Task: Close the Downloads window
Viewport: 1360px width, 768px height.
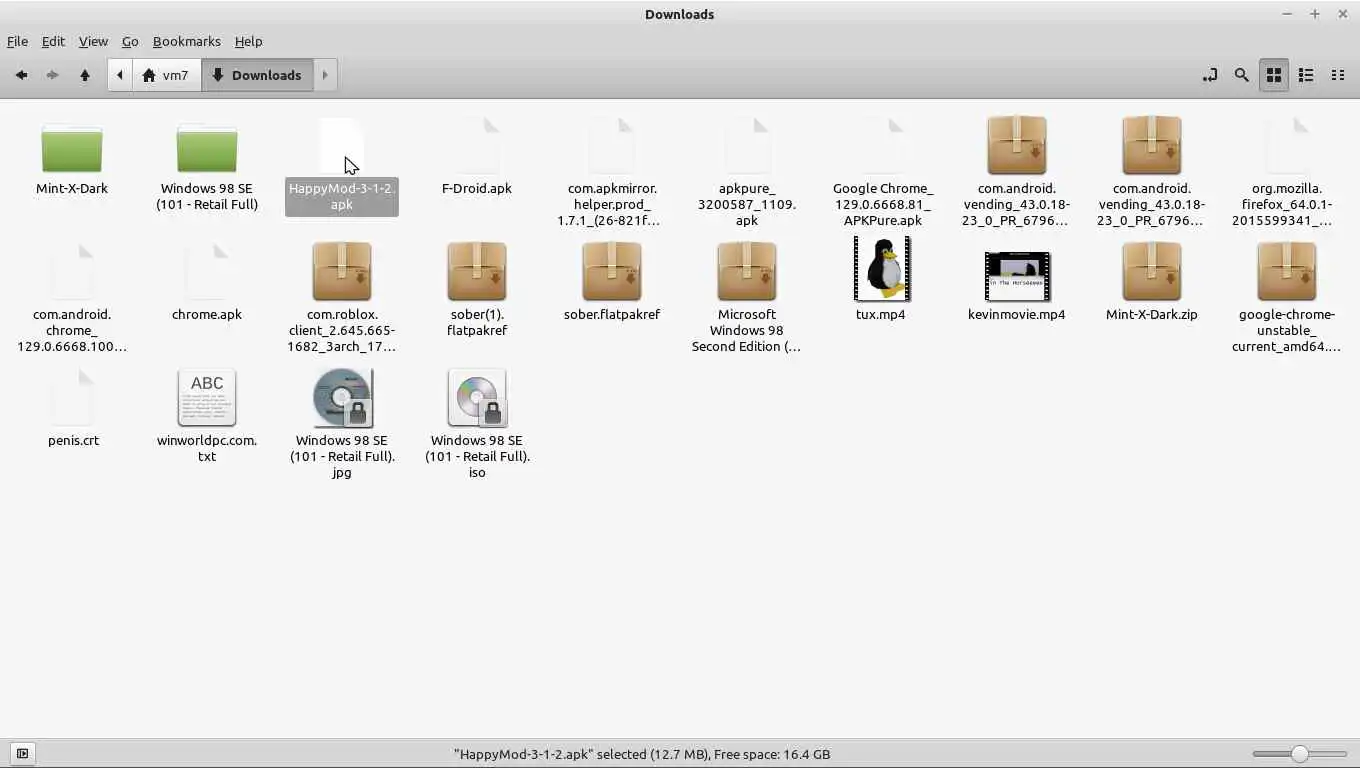Action: [x=1343, y=14]
